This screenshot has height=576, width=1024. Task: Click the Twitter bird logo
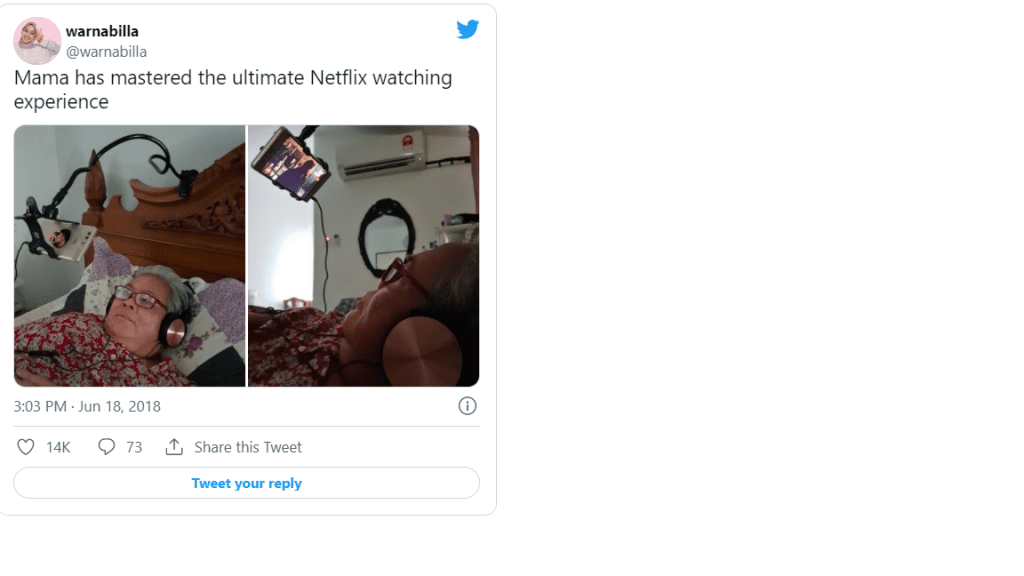(x=468, y=29)
